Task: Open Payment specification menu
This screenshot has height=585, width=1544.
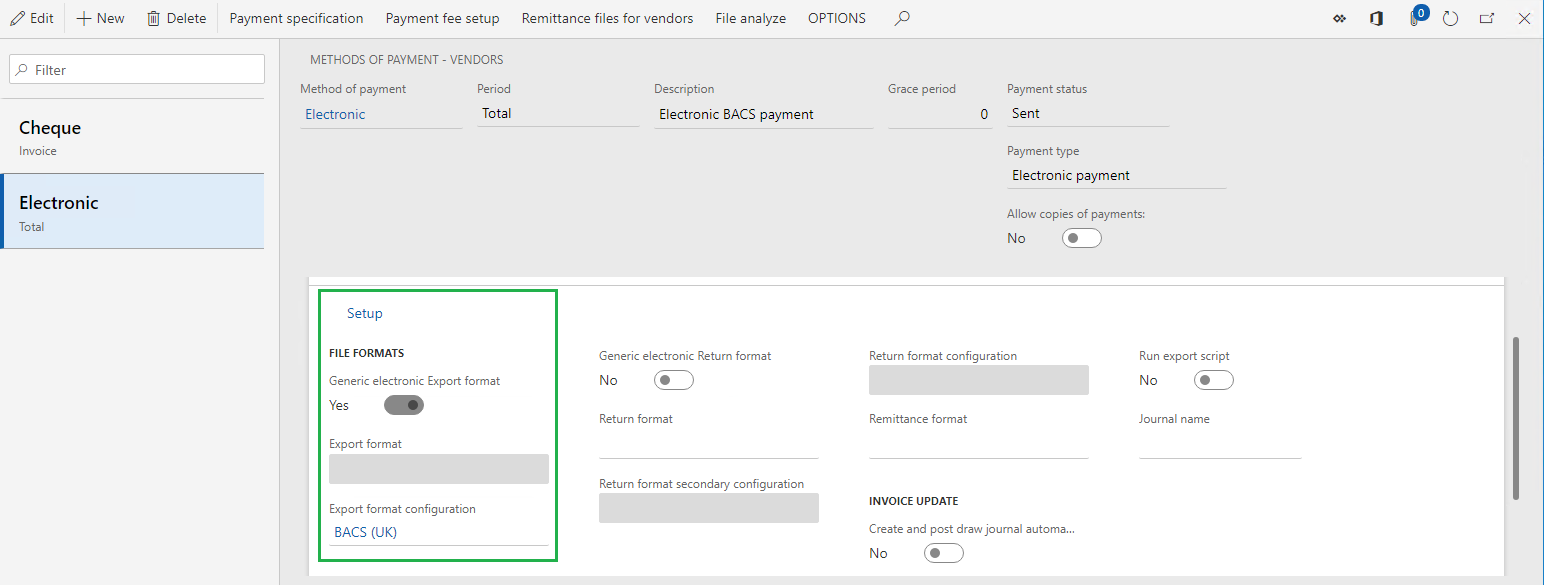Action: (296, 18)
